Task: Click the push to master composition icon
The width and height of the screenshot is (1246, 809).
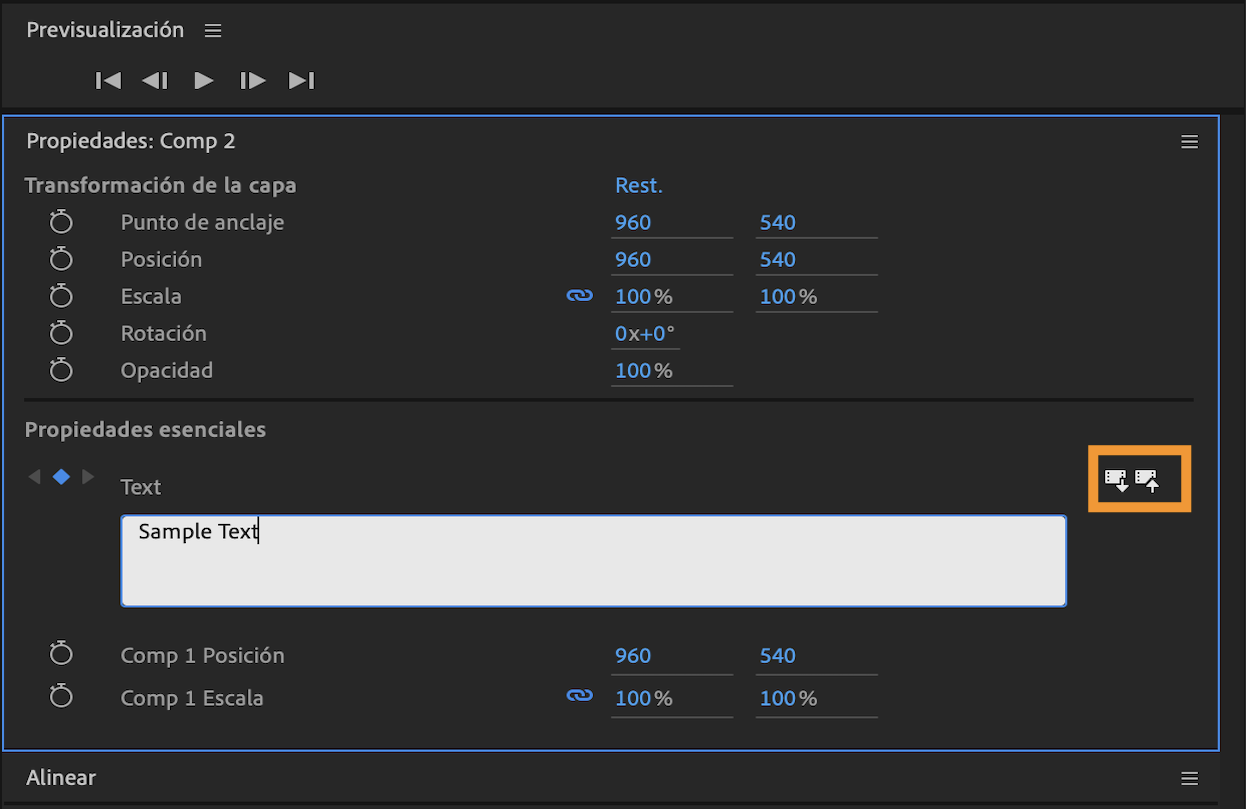Action: tap(1147, 480)
